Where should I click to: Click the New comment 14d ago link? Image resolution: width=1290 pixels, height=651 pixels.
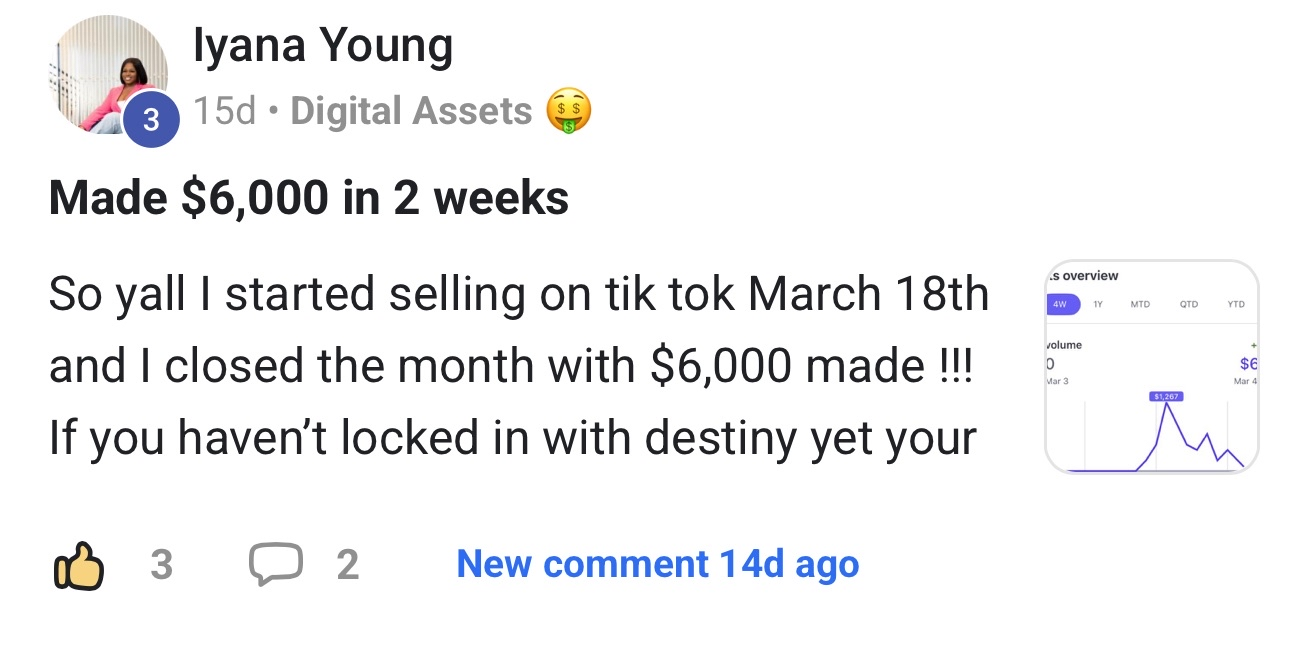click(x=657, y=565)
